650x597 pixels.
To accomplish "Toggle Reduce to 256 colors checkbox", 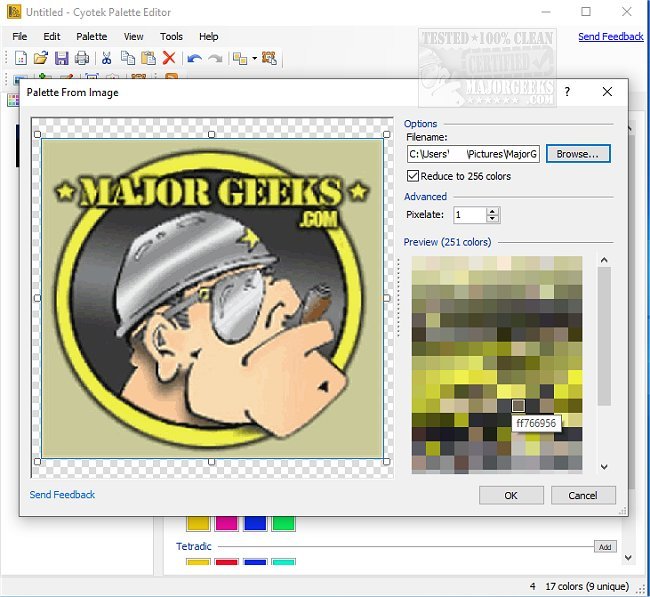I will pyautogui.click(x=413, y=176).
